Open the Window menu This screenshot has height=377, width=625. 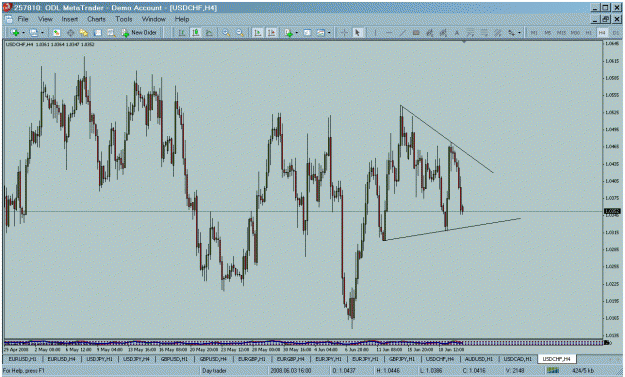tap(153, 19)
